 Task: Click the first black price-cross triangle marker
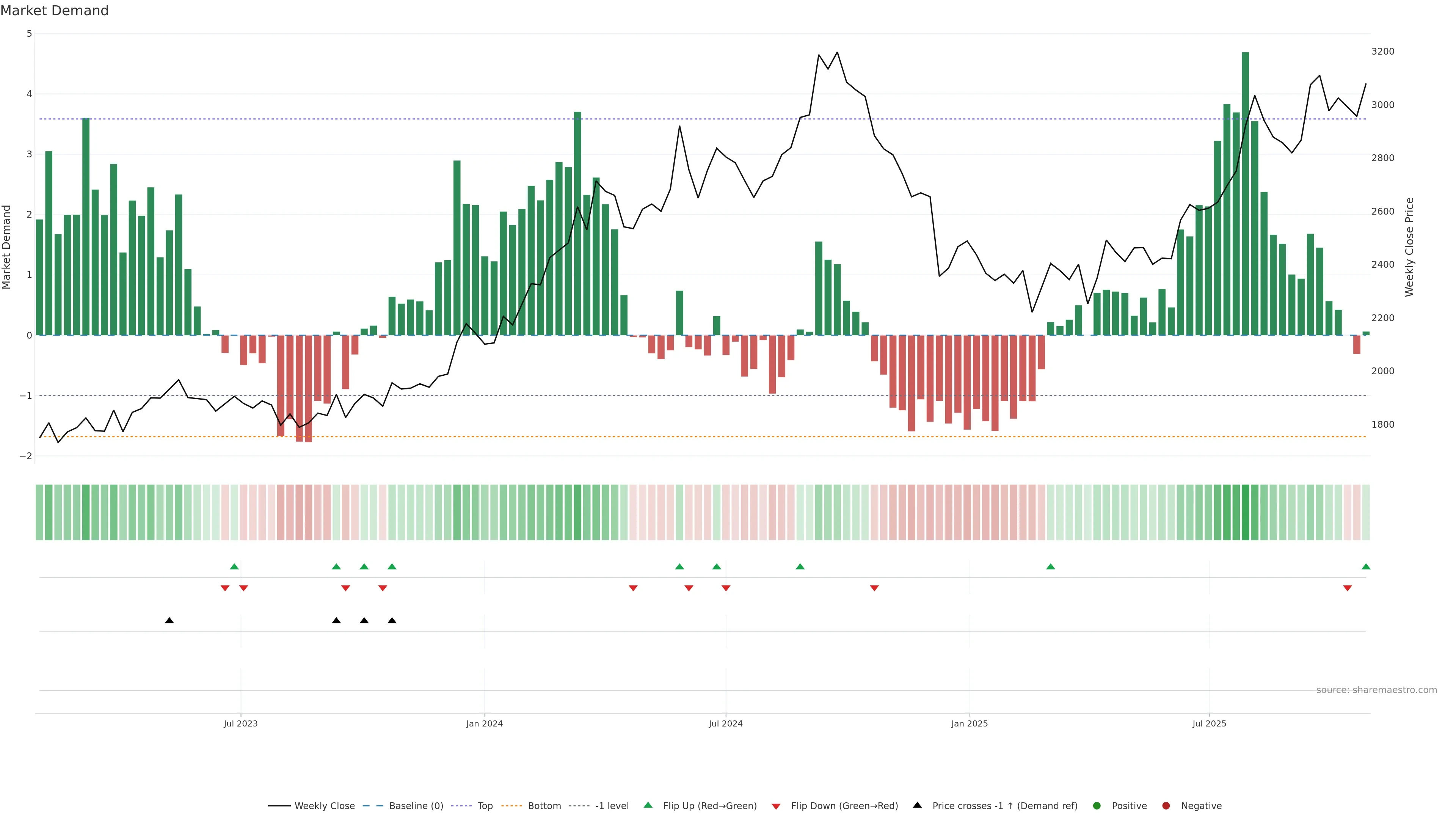(x=169, y=621)
